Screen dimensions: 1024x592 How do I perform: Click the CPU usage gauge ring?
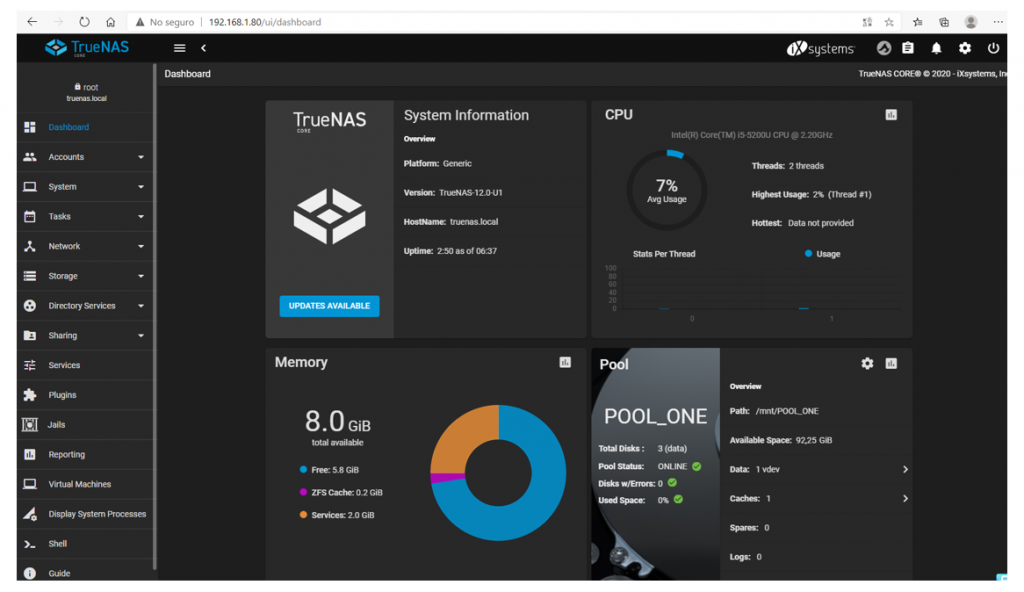tap(667, 190)
